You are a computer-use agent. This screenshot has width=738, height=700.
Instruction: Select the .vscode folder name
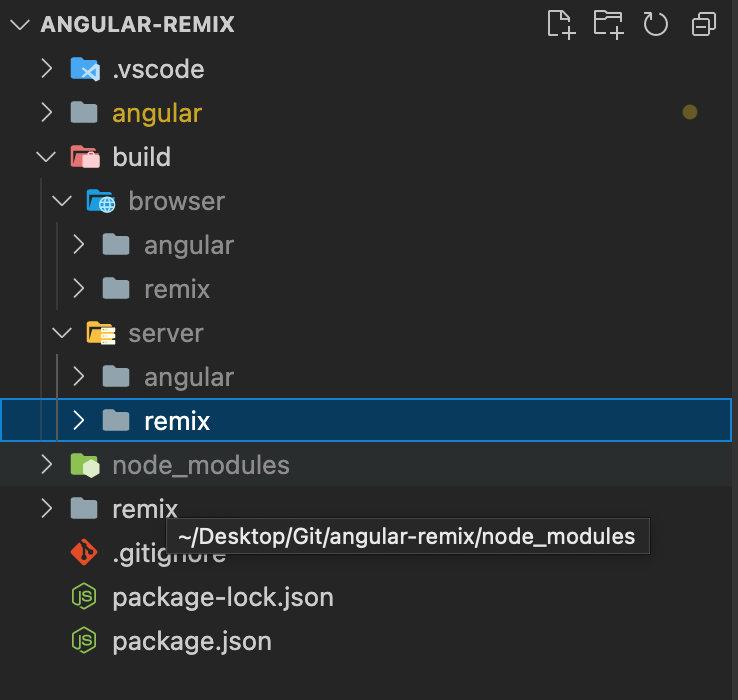(159, 70)
